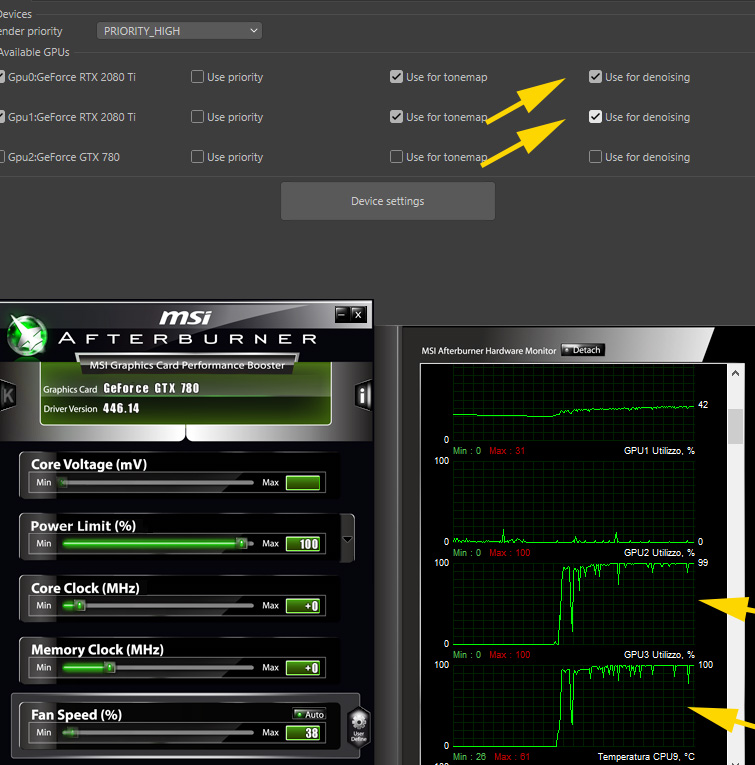Toggle Gpu1 GeForce RTX 2080 Ti checkbox
Screen dimensions: 755x765
pos(2,117)
